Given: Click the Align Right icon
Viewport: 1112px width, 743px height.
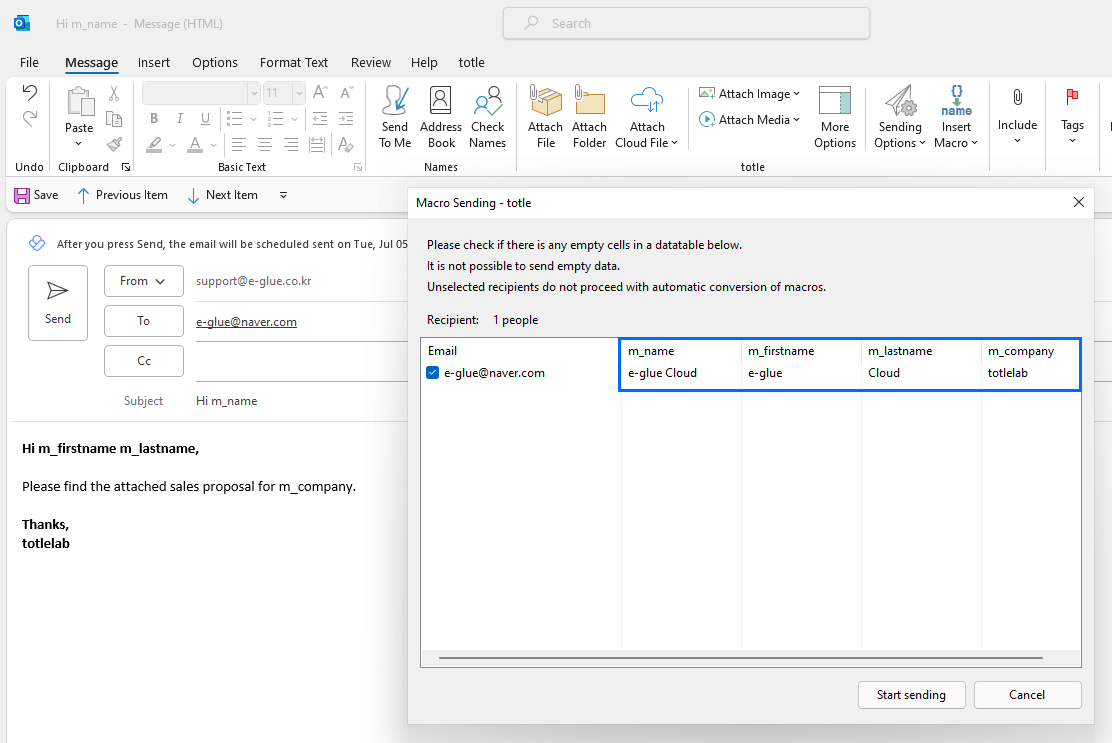Looking at the screenshot, I should pyautogui.click(x=291, y=145).
